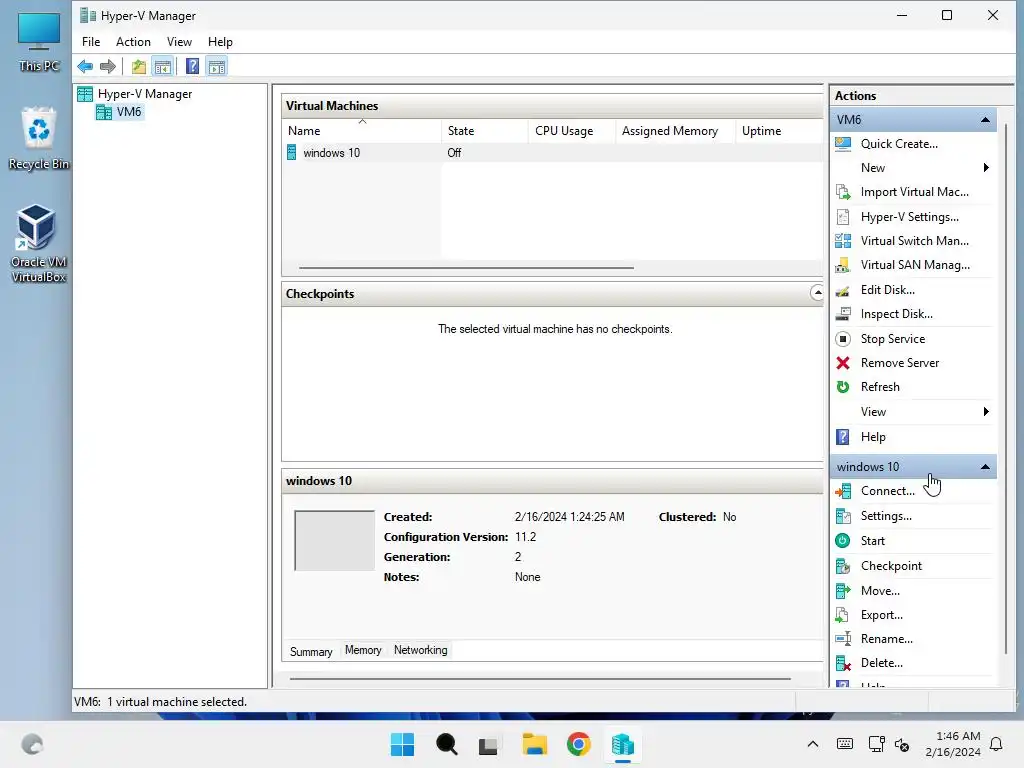Open the View menu in menu bar
Viewport: 1024px width, 768px height.
tap(179, 42)
